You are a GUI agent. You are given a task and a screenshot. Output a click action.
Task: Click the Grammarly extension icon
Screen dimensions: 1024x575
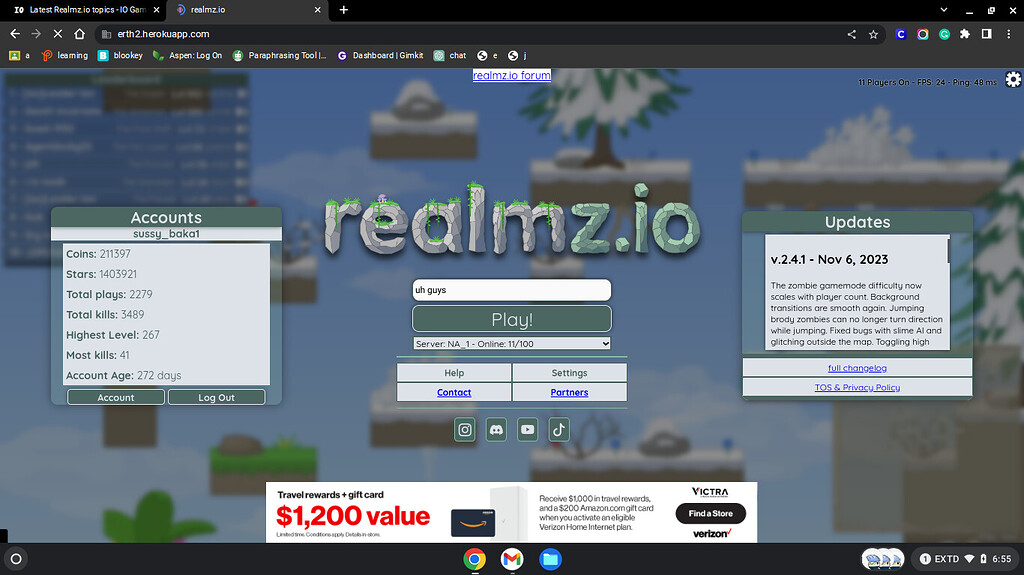tap(944, 34)
